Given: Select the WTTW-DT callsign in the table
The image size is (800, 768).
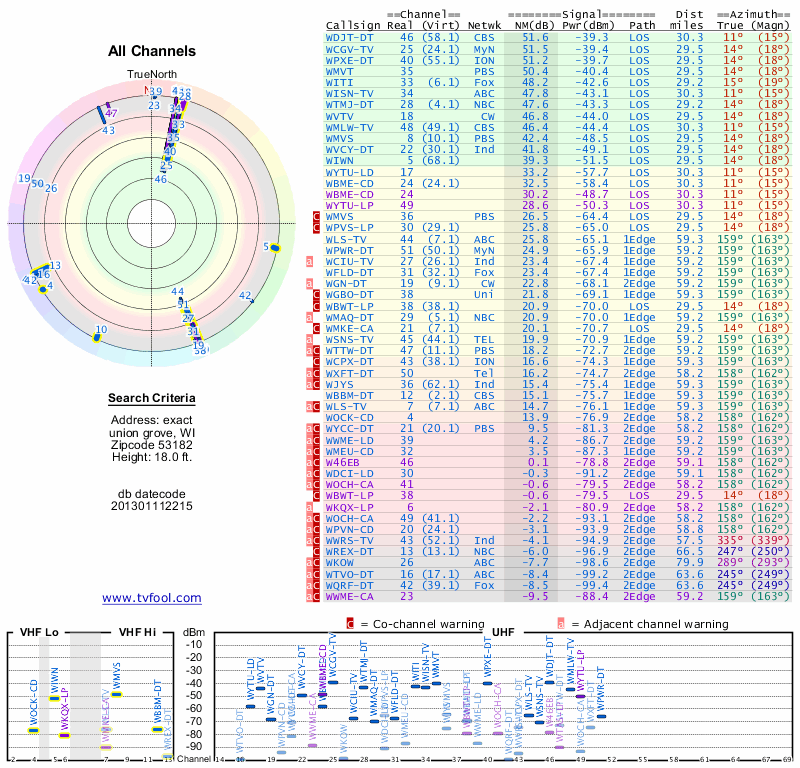Looking at the screenshot, I should pos(349,351).
